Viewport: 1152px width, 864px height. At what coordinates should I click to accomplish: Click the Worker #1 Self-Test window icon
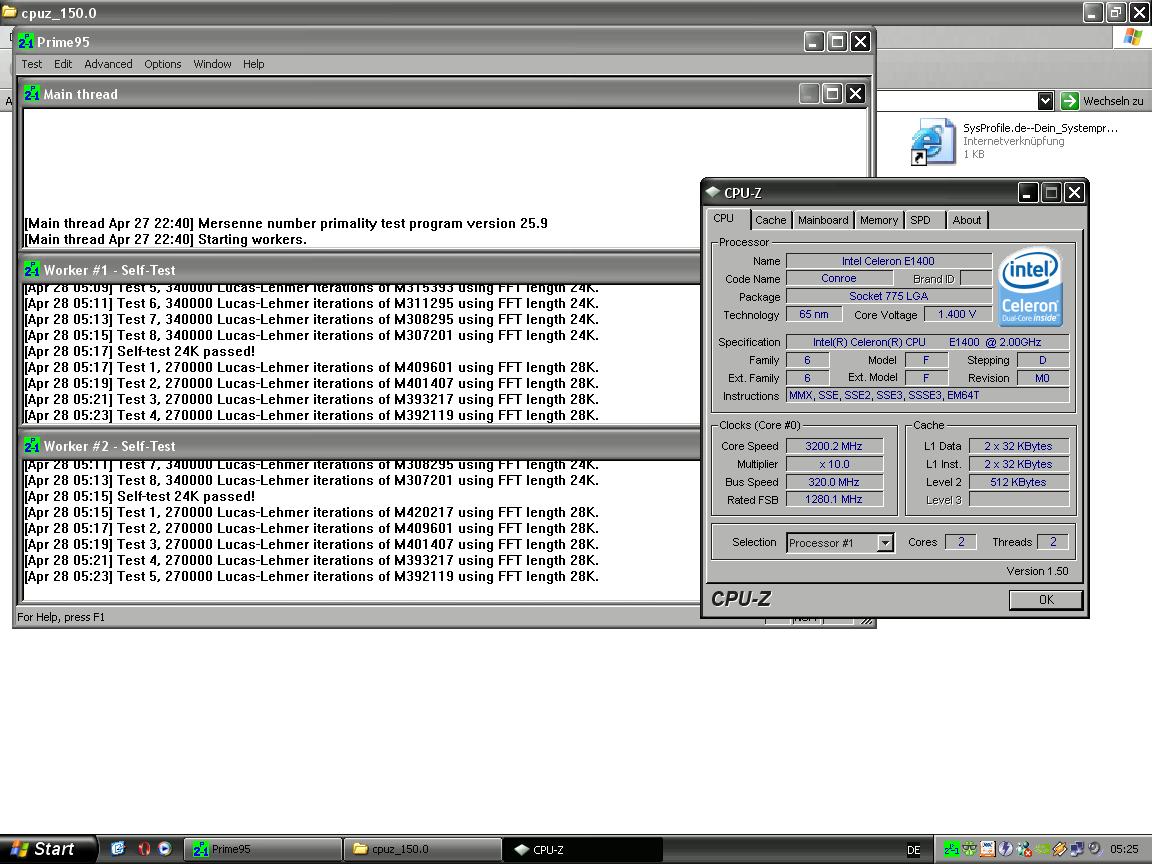point(32,270)
